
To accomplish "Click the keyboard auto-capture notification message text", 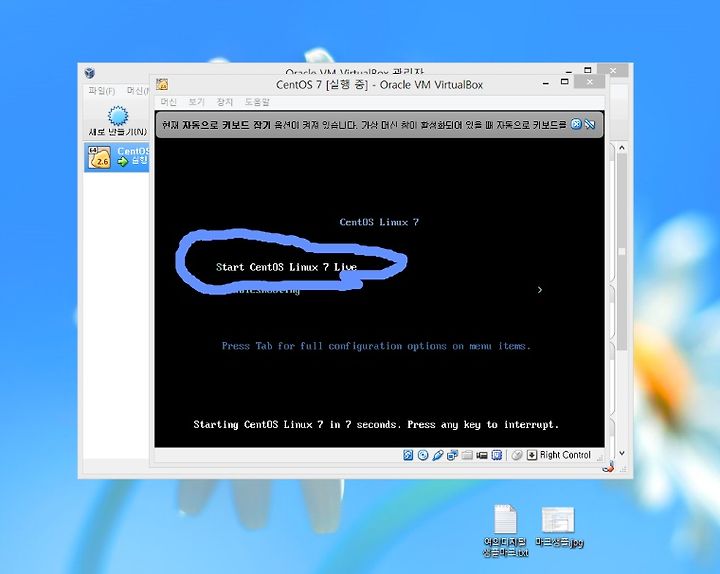I will pyautogui.click(x=365, y=124).
